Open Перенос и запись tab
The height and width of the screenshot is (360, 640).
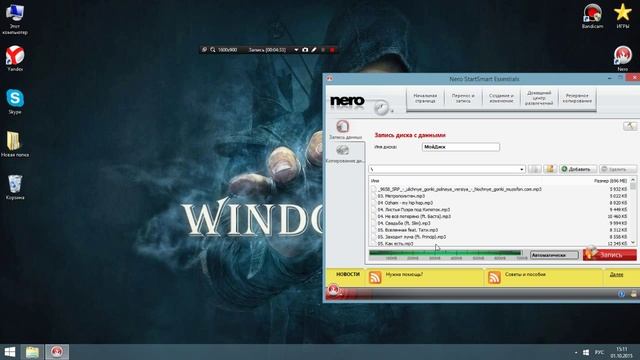pyautogui.click(x=463, y=98)
